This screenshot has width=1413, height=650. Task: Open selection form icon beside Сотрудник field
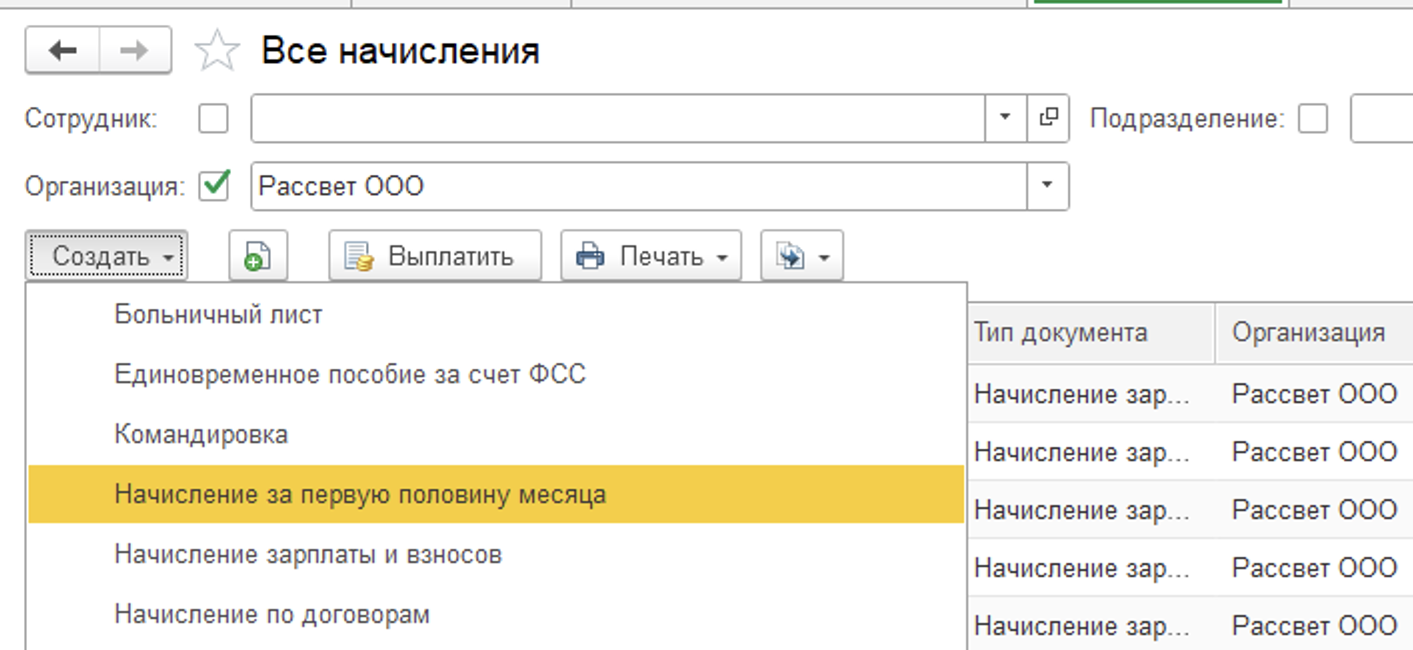point(1048,119)
